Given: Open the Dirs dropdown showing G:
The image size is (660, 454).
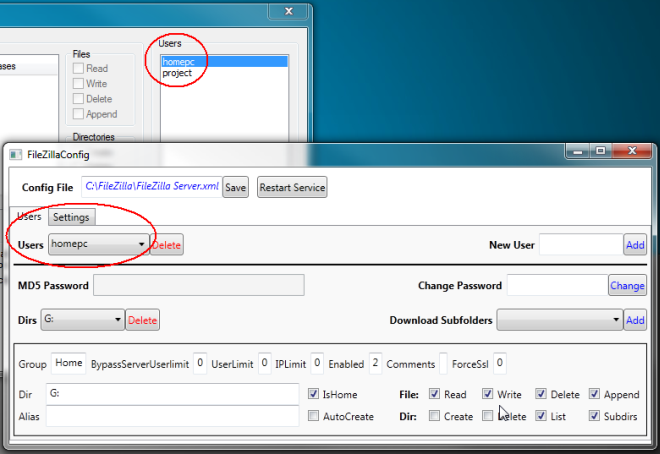Looking at the screenshot, I should coord(82,320).
